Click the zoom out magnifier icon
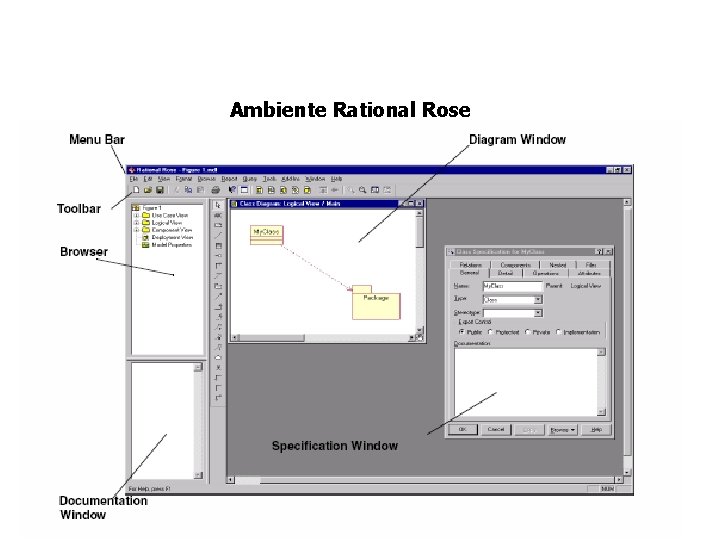 click(363, 190)
